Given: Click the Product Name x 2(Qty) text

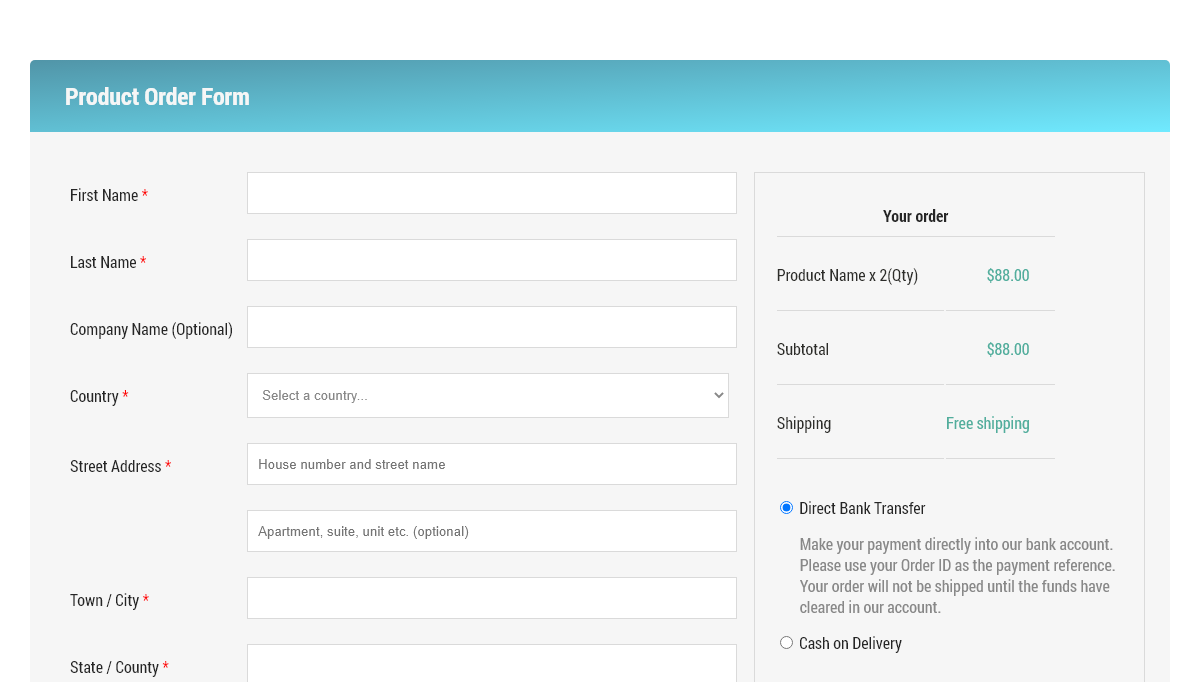Looking at the screenshot, I should [x=847, y=275].
